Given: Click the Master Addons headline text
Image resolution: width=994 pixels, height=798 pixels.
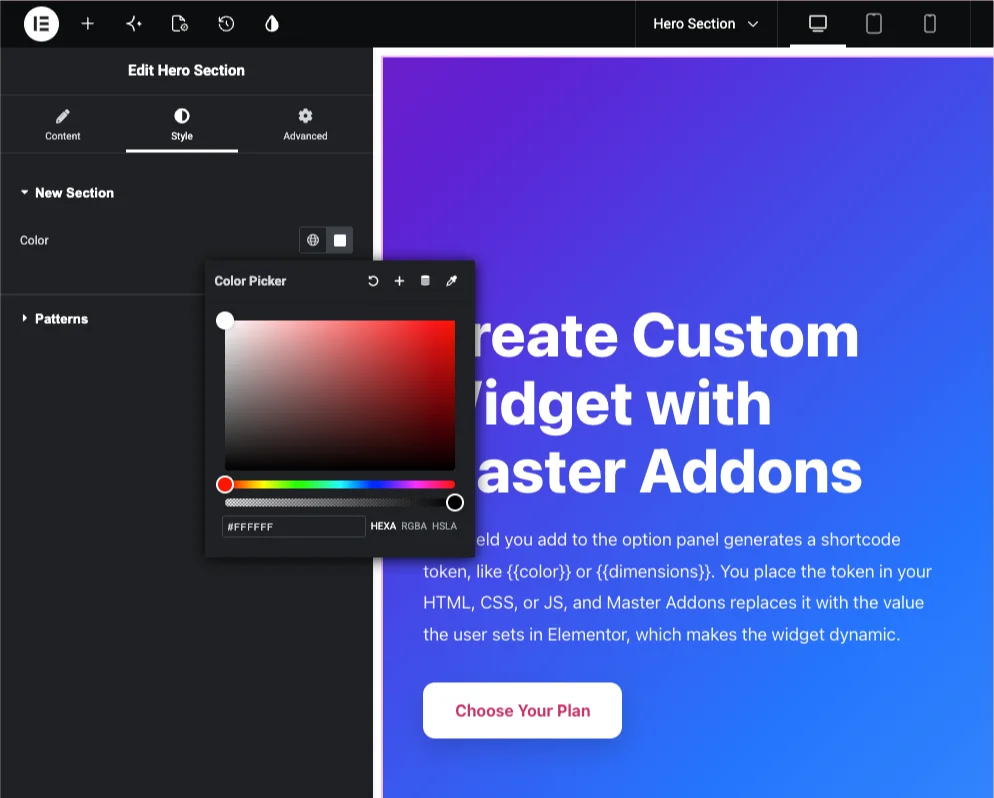Looking at the screenshot, I should pyautogui.click(x=669, y=472).
